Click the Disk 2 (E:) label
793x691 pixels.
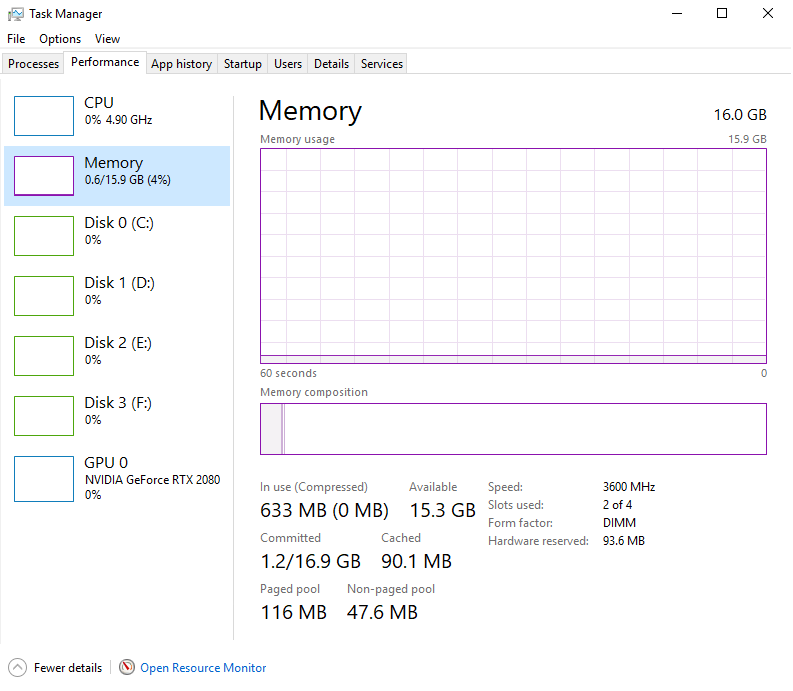(x=118, y=342)
